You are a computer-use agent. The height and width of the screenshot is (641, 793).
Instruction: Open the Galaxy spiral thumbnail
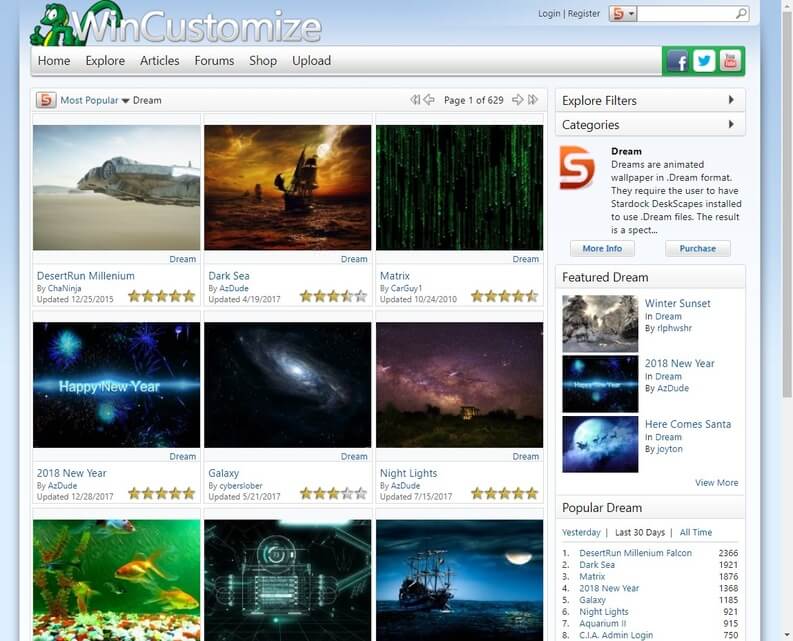288,385
